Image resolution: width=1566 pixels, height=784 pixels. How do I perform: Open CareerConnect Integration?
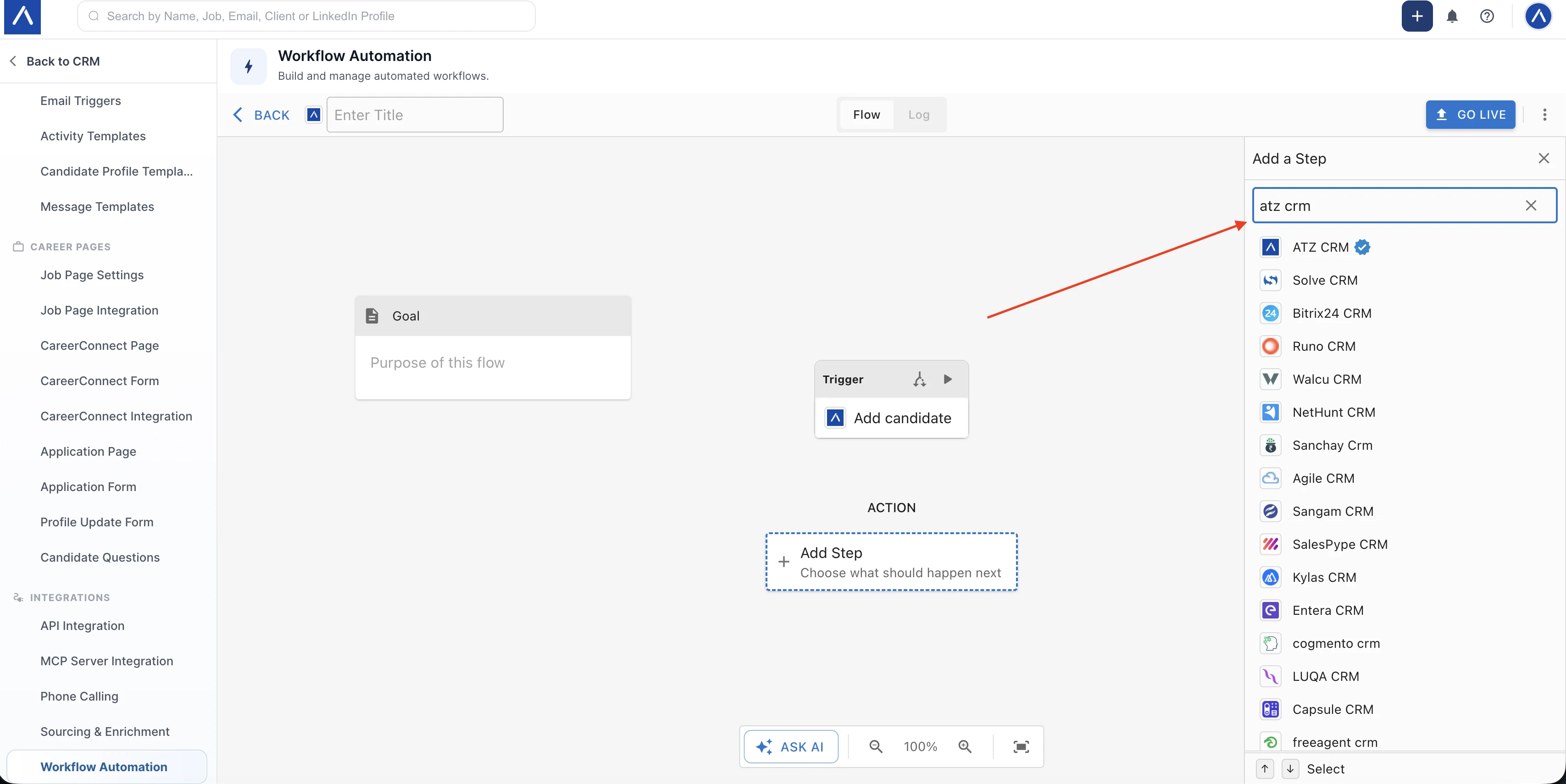click(x=117, y=416)
